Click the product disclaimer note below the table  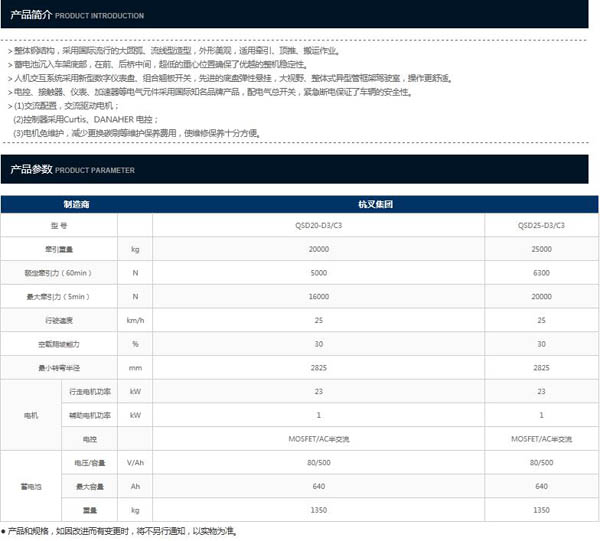(x=120, y=532)
